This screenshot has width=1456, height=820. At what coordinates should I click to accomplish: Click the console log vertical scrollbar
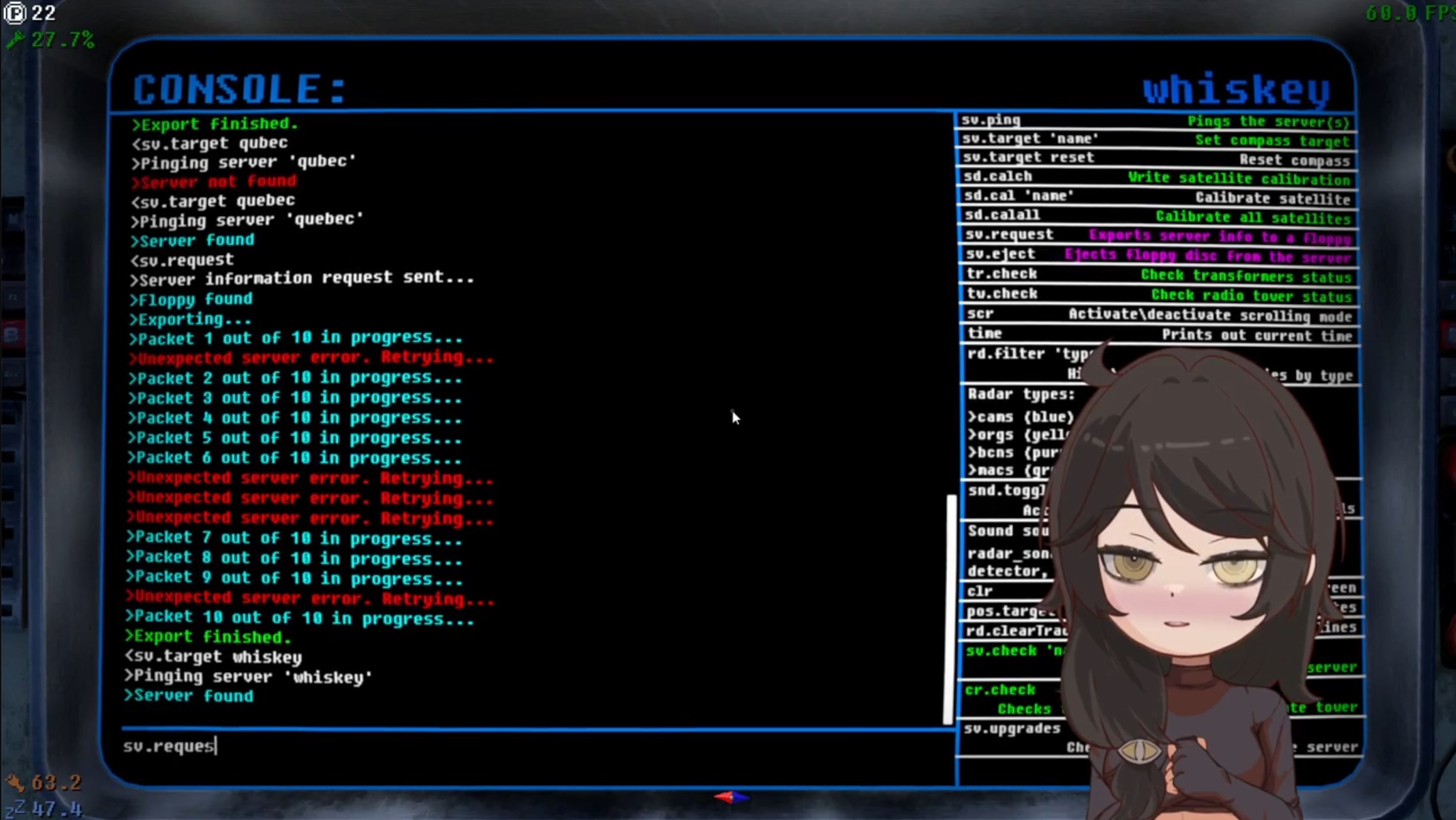pos(949,609)
